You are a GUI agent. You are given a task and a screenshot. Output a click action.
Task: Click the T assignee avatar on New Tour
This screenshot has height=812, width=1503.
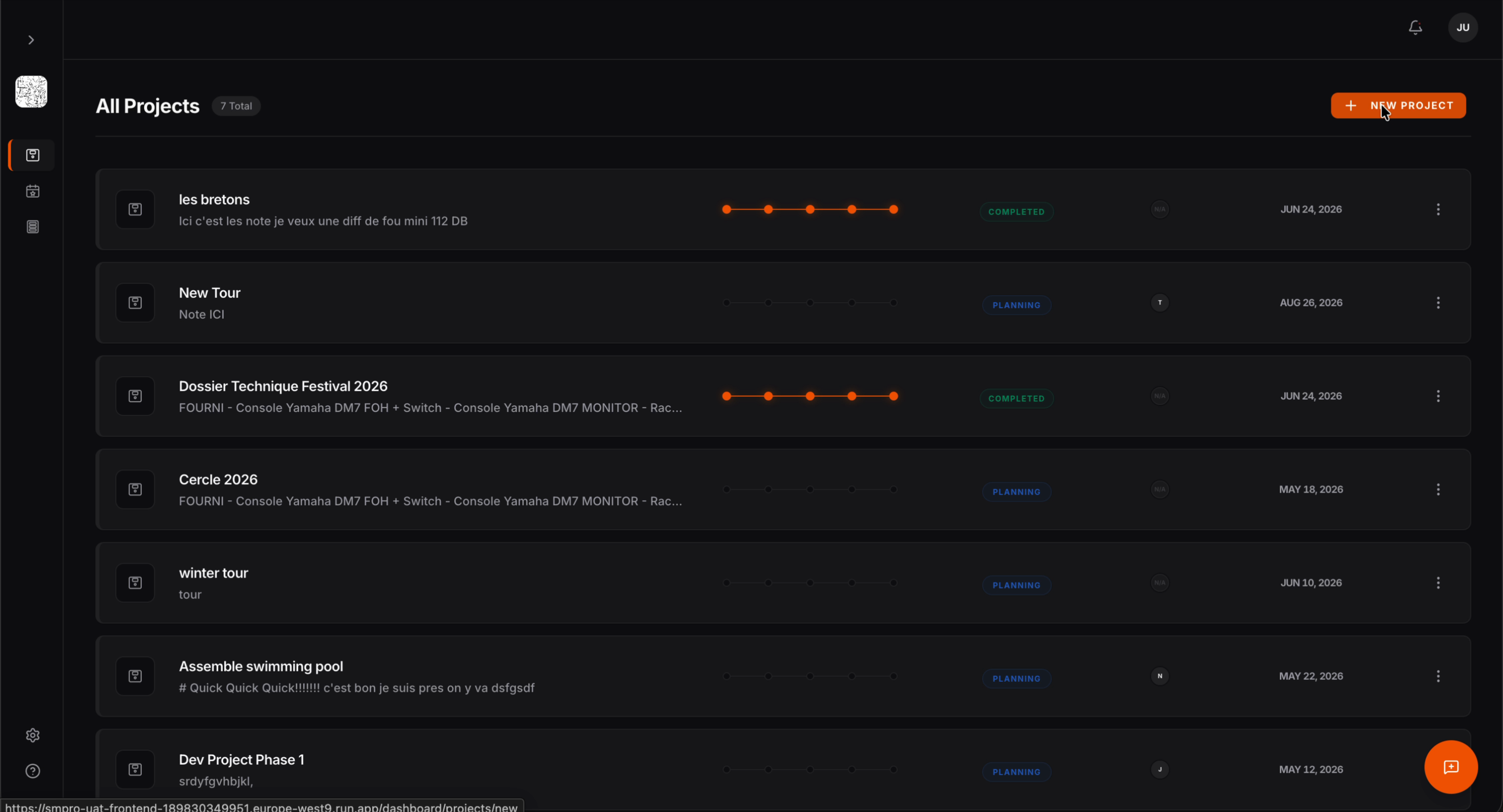point(1160,303)
